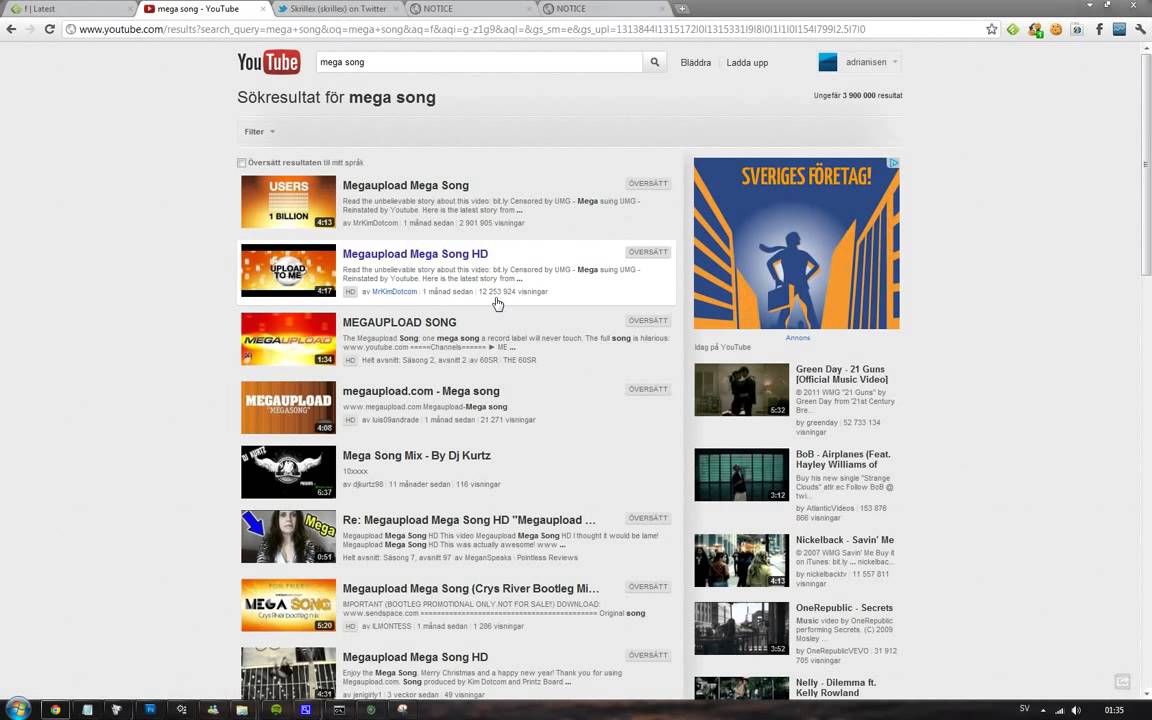Click the cookie extension icon
Viewport: 1152px width, 720px height.
click(1056, 29)
